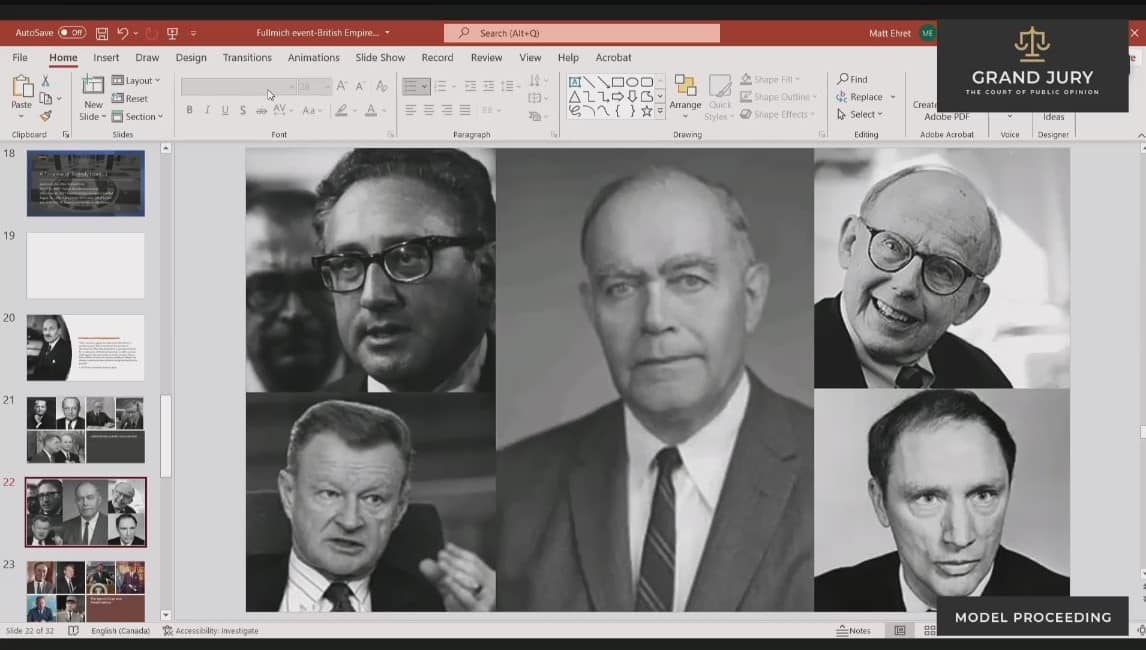Click the font color letter A
This screenshot has height=650, width=1146.
click(371, 110)
